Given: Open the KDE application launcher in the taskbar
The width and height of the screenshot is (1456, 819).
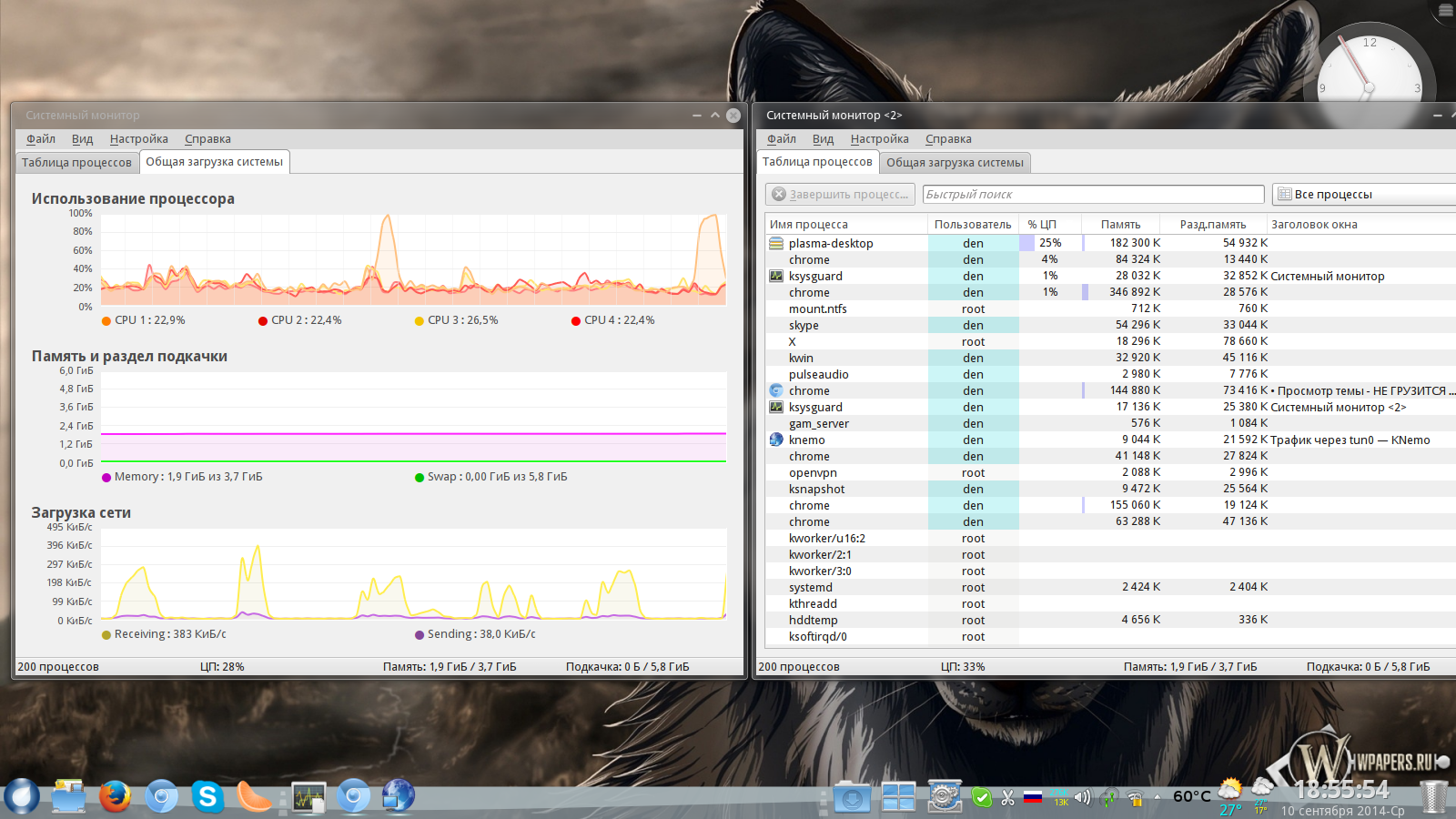Looking at the screenshot, I should [x=22, y=797].
